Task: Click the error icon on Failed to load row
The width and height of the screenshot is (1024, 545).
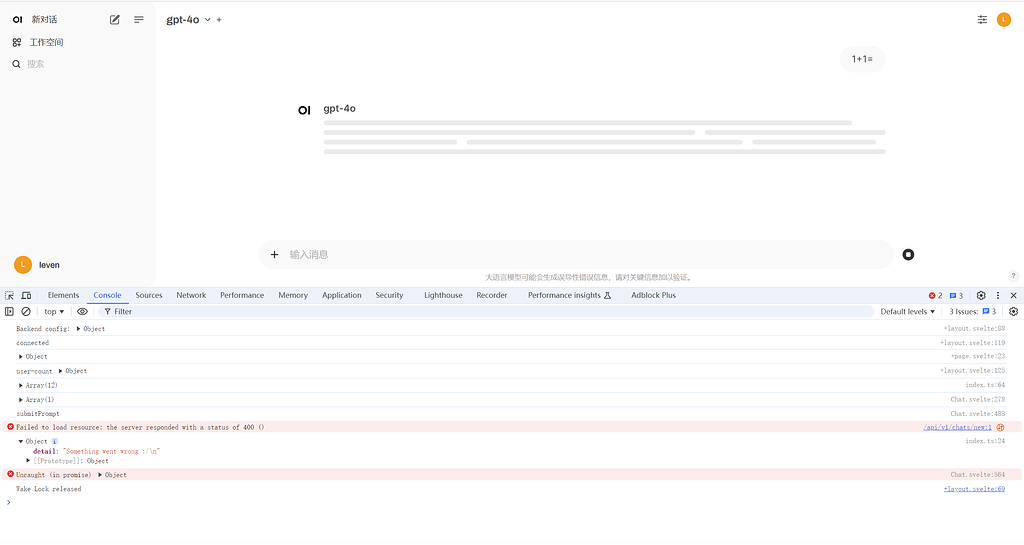Action: coord(10,427)
